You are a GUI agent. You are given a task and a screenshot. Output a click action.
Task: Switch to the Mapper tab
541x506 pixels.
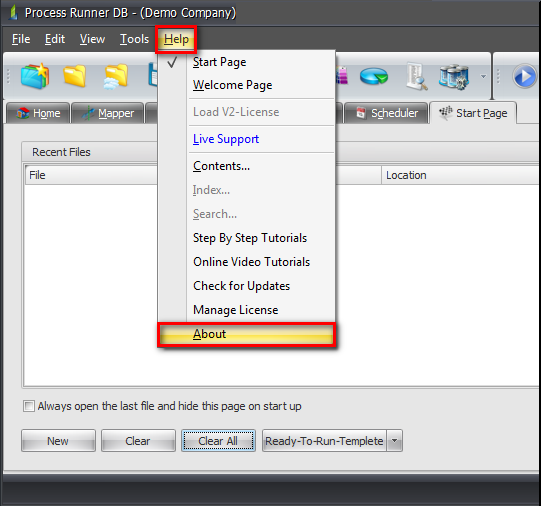pos(107,113)
